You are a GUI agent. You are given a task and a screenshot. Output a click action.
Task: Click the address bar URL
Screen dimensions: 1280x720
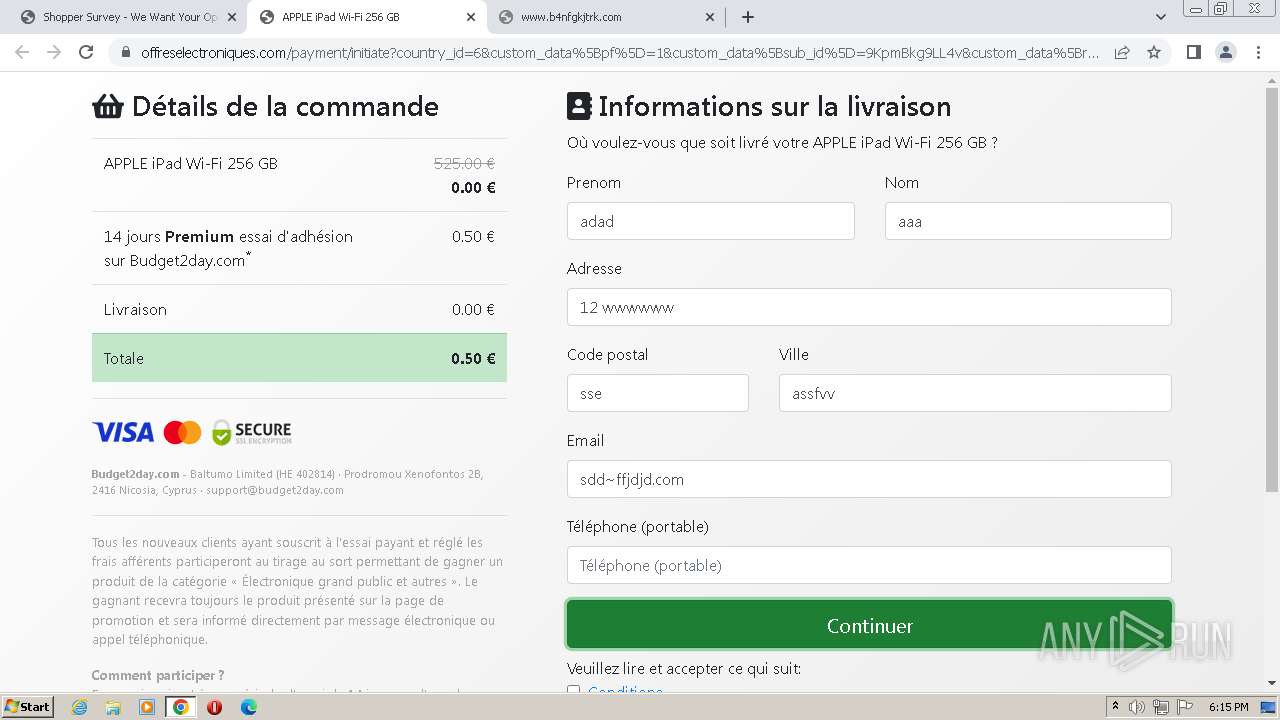tap(620, 52)
